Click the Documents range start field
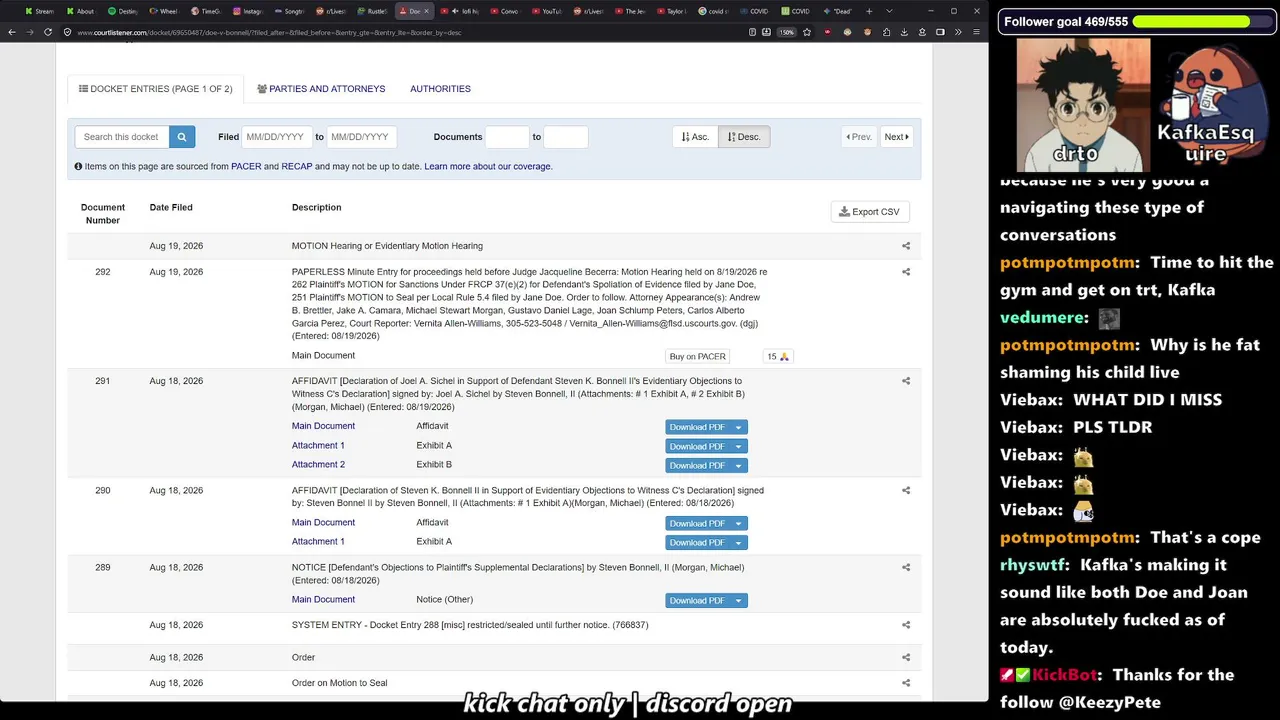Image resolution: width=1280 pixels, height=720 pixels. click(507, 137)
